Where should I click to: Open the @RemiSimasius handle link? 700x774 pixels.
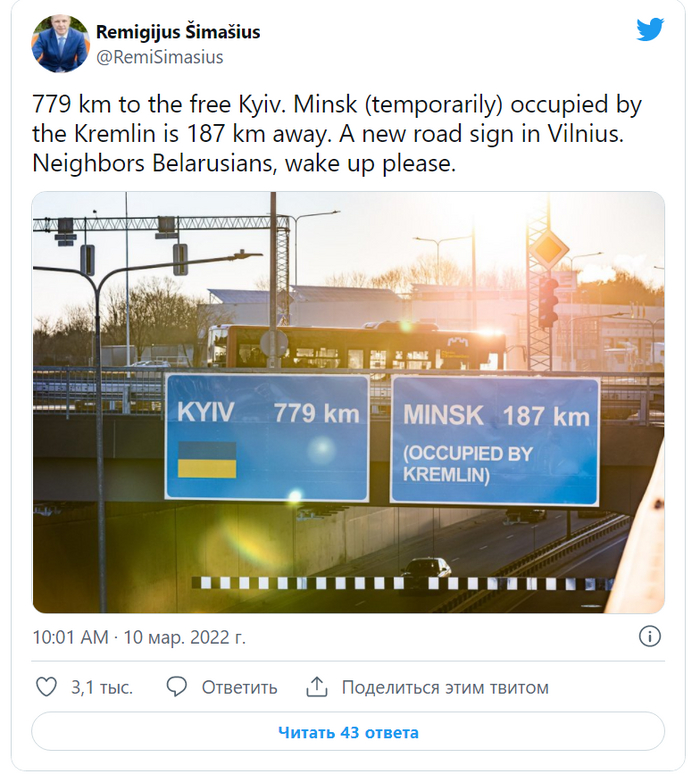(160, 57)
